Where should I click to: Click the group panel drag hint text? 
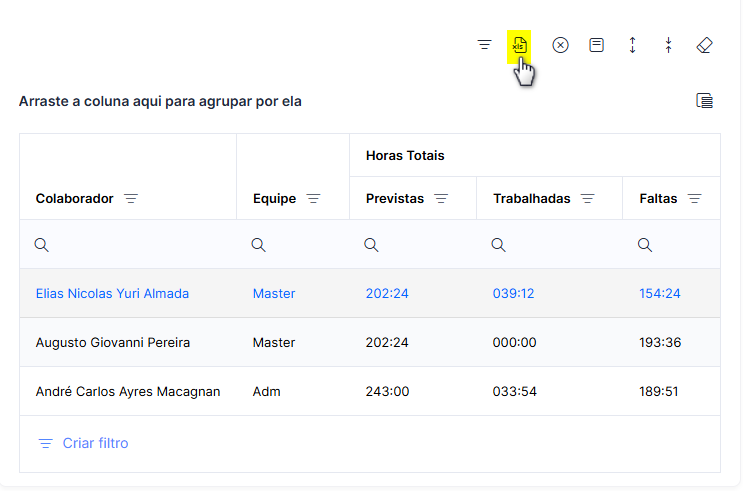point(160,101)
